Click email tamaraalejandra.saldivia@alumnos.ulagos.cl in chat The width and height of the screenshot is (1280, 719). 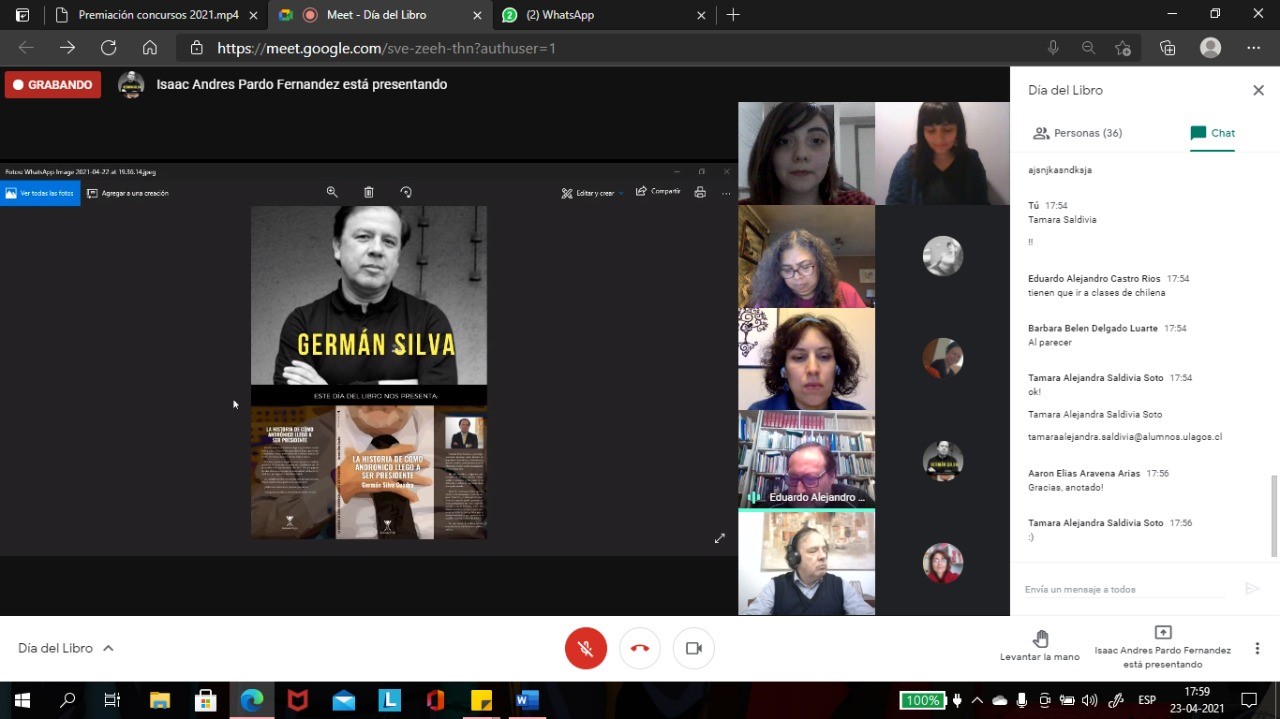coord(1125,437)
